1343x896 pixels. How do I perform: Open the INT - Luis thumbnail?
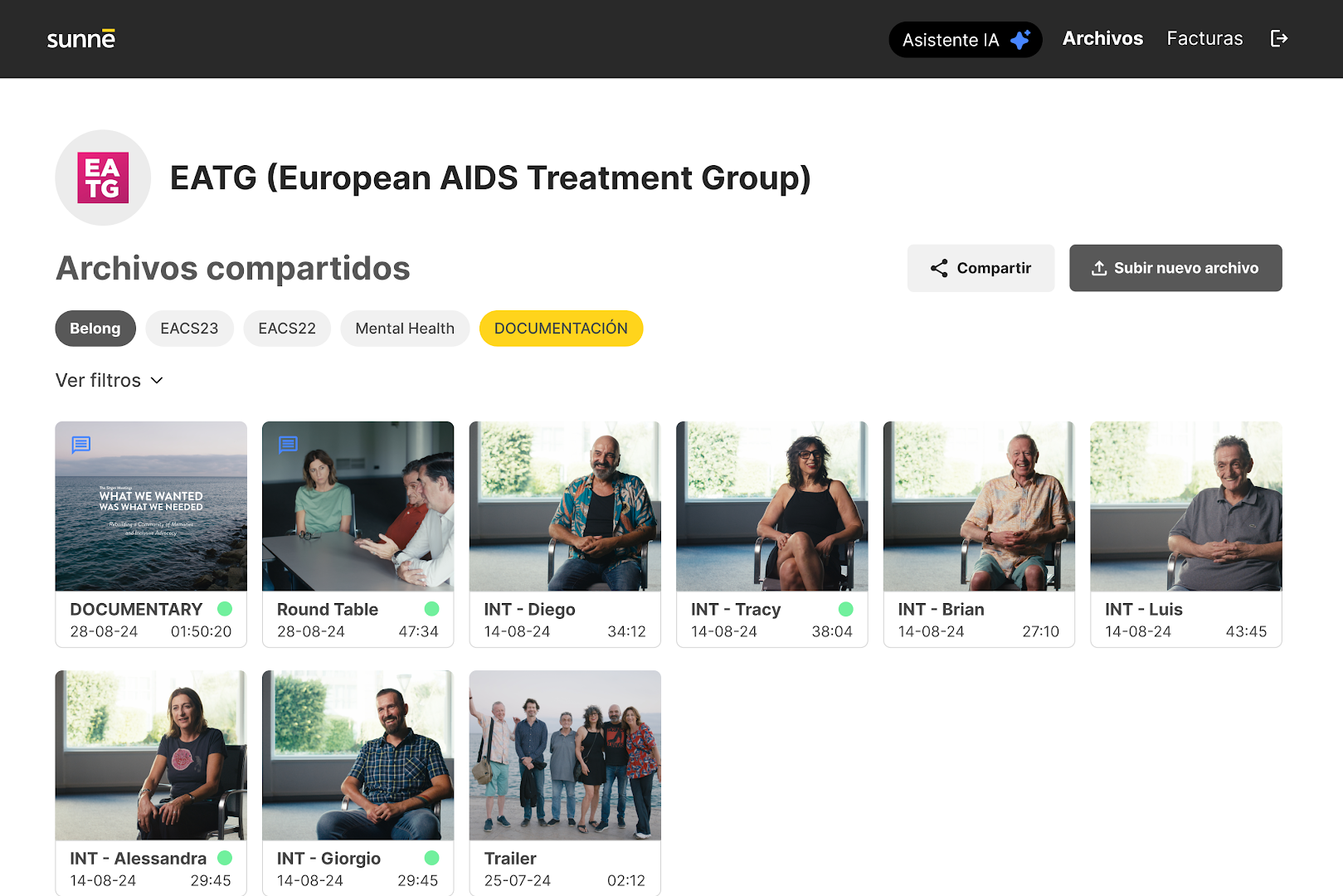click(x=1186, y=506)
